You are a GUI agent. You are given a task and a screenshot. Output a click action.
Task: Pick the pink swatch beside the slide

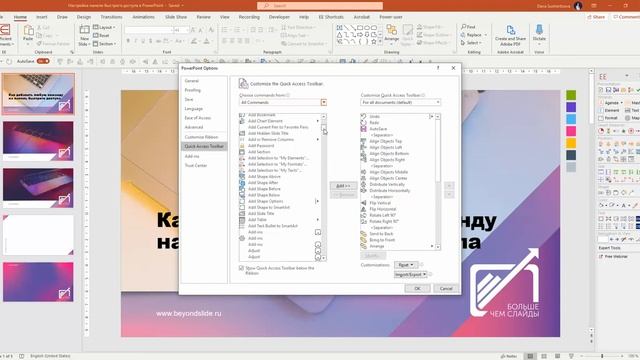(x=571, y=131)
